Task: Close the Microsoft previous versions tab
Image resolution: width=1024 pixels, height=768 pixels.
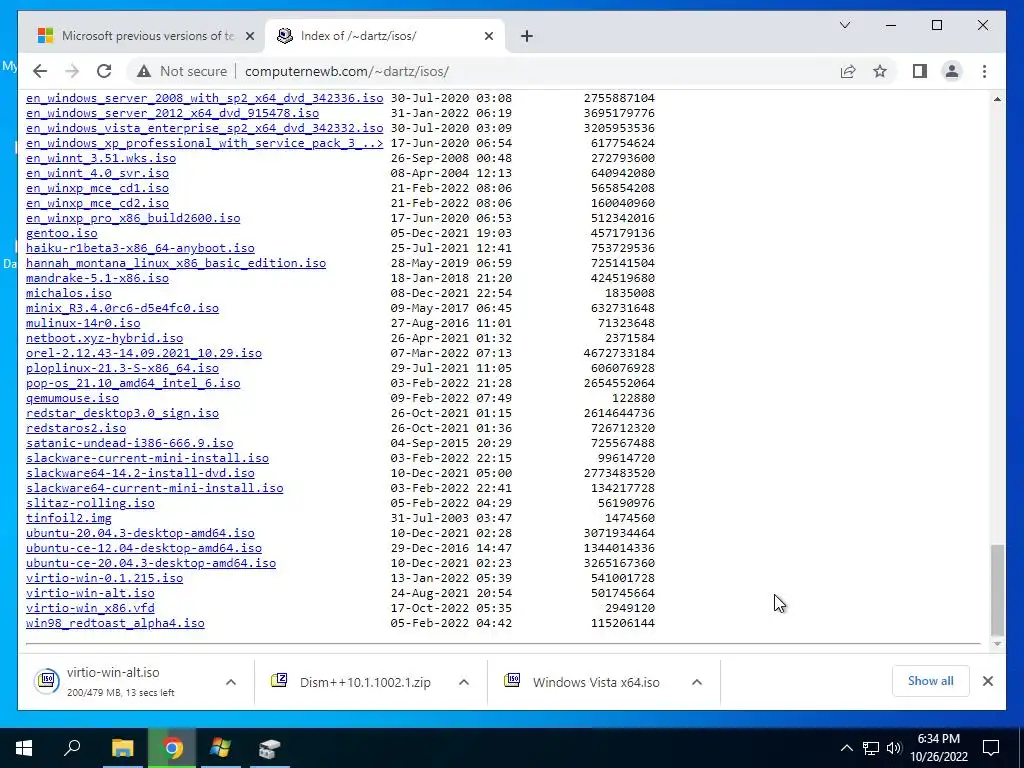Action: pyautogui.click(x=249, y=36)
